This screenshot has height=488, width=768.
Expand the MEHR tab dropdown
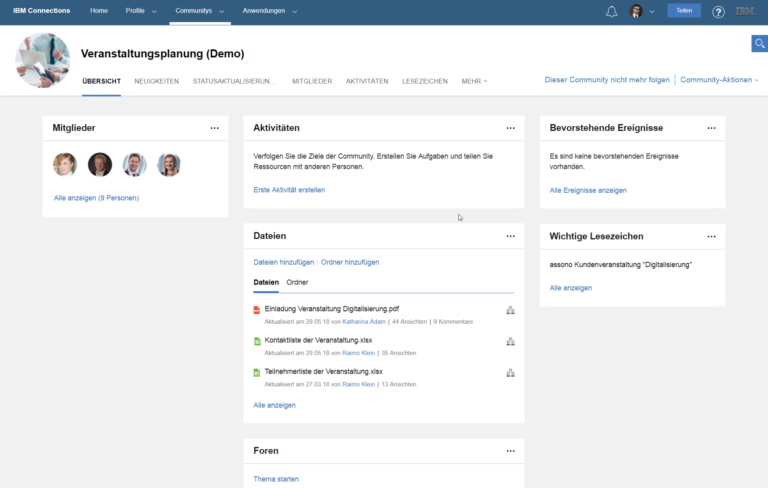pyautogui.click(x=474, y=81)
